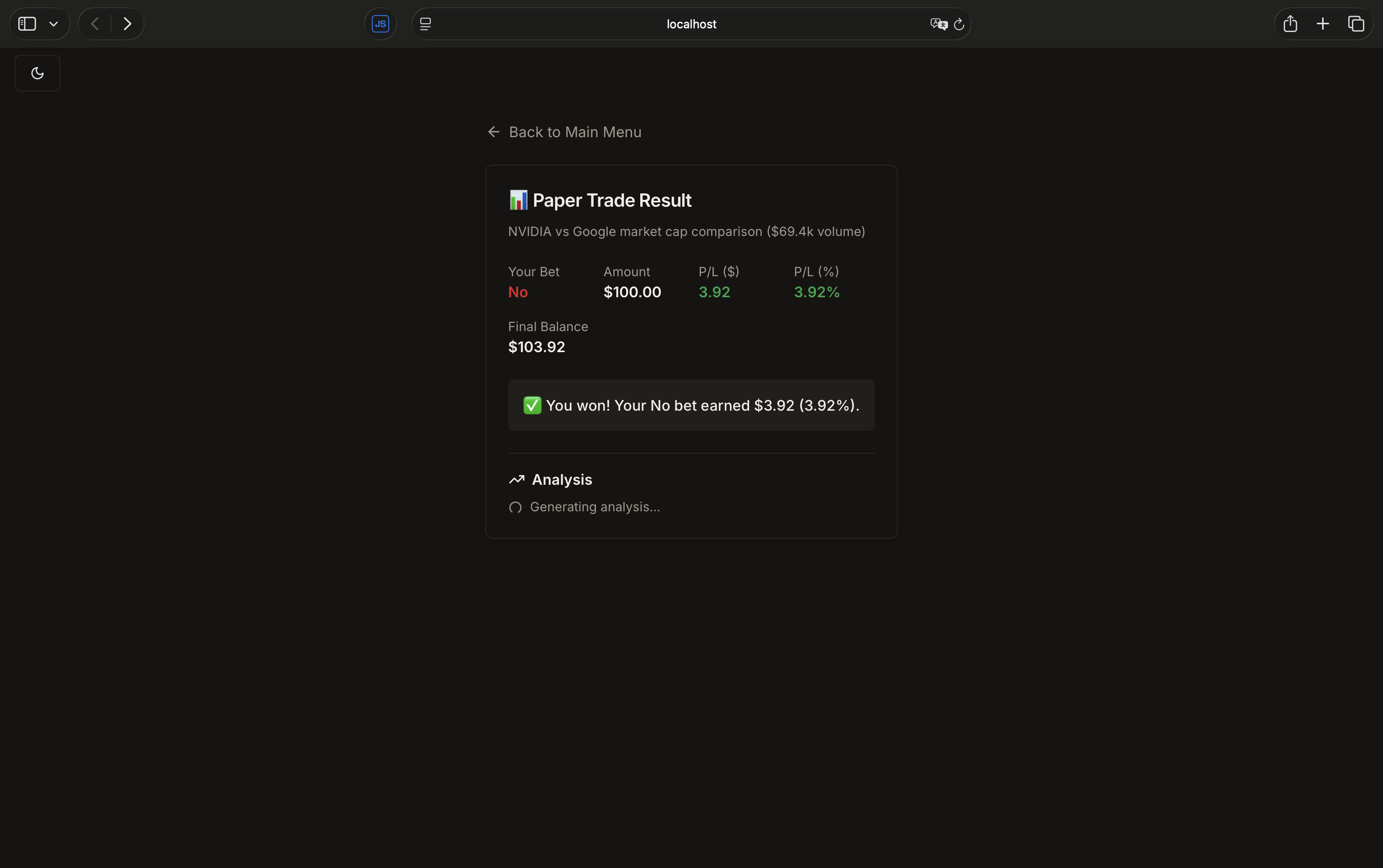This screenshot has height=868, width=1383.
Task: Toggle dark mode moon icon
Action: pyautogui.click(x=38, y=73)
